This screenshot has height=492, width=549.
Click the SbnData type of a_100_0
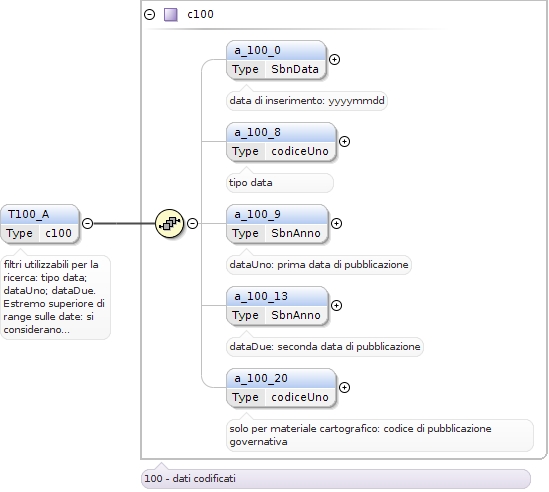pos(295,69)
